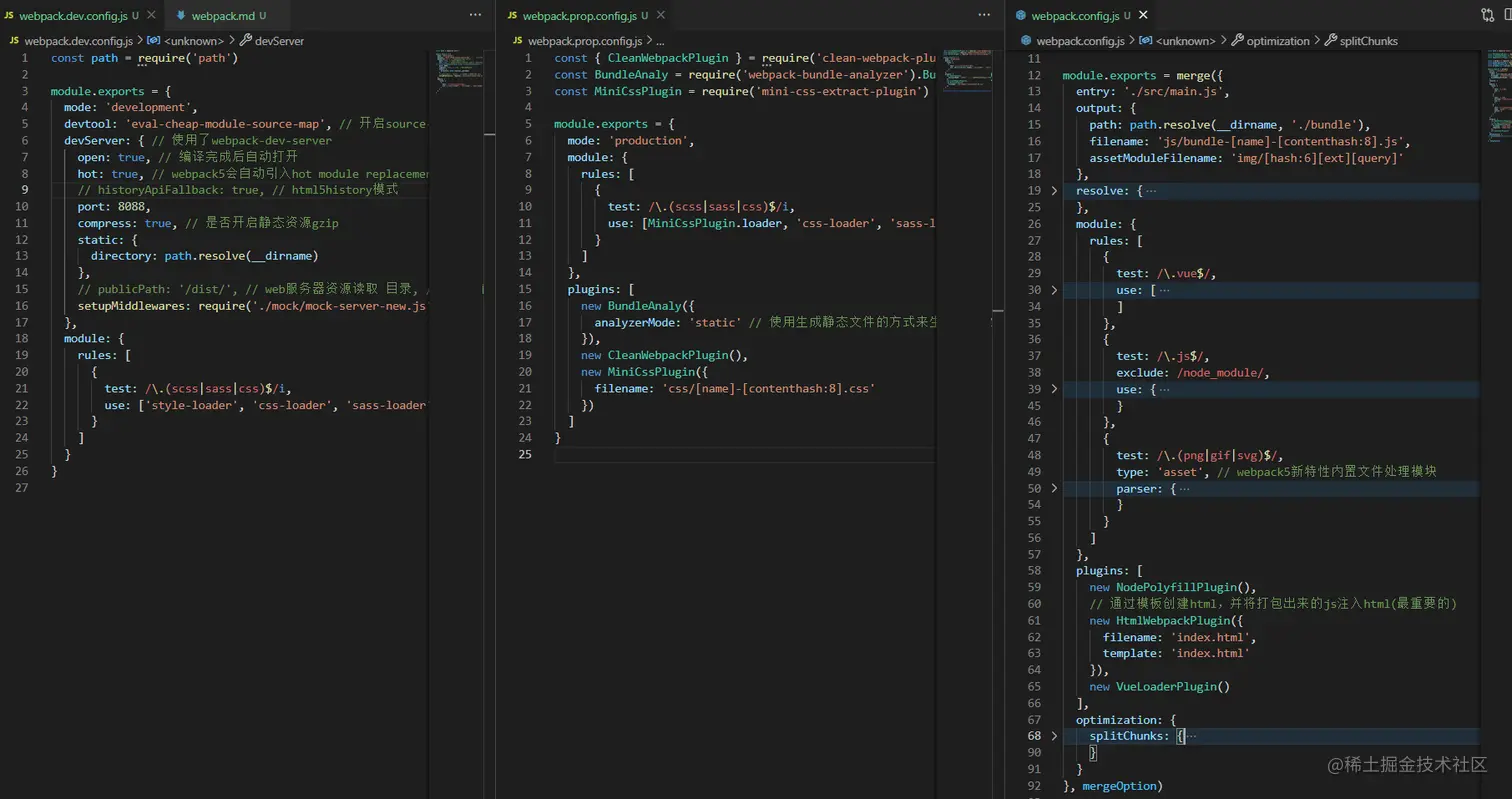This screenshot has height=799, width=1512.
Task: Click the wrench icon beside optimization breadcrumb
Action: point(1237,41)
